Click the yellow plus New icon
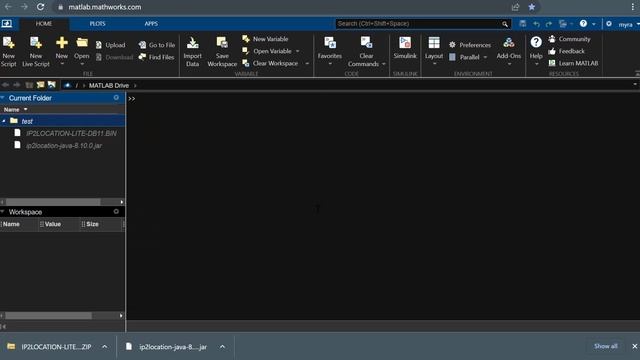Screen dimensions: 640x360 tap(62, 42)
